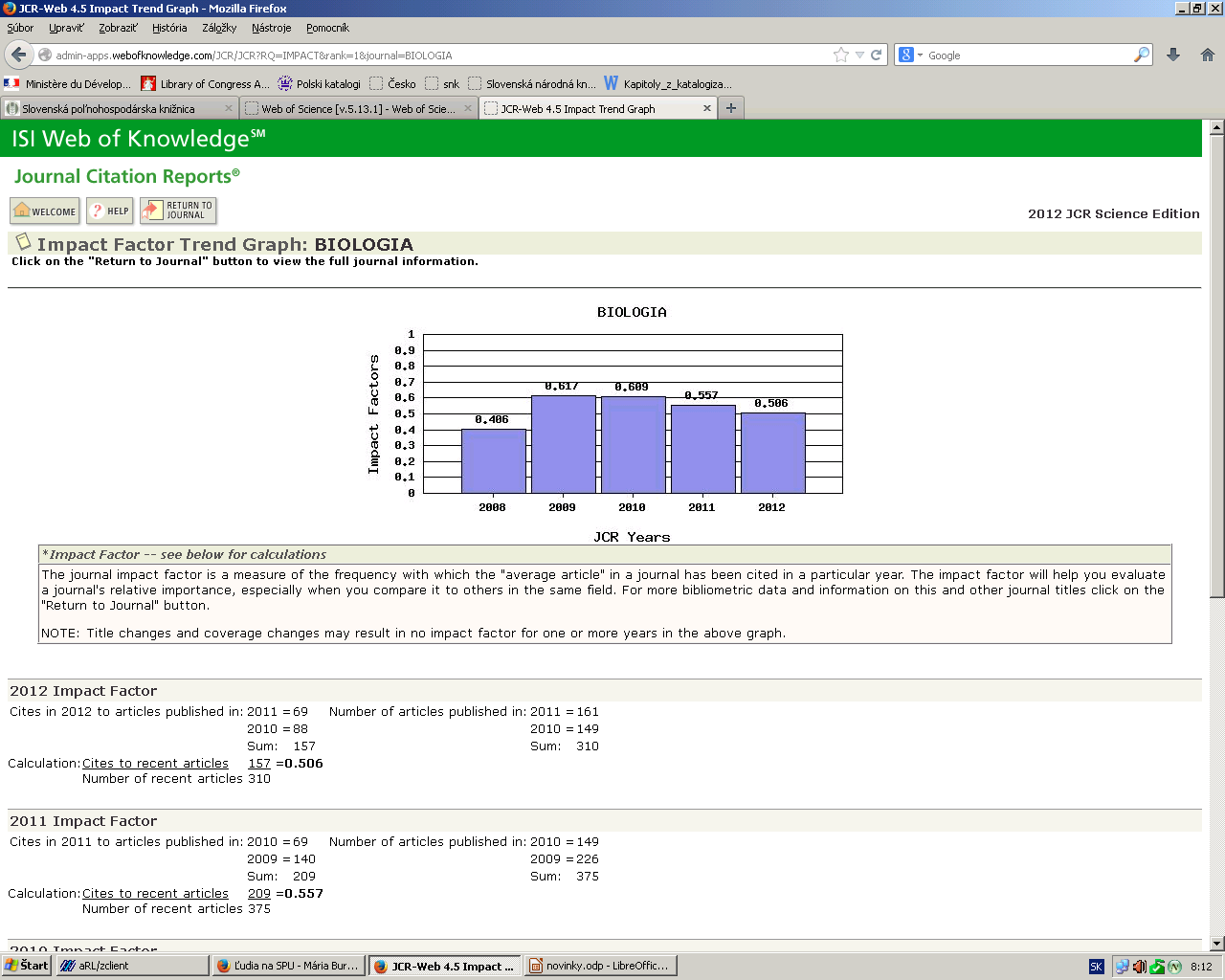1225x980 pixels.
Task: Open the Google search engine dropdown
Action: click(911, 55)
